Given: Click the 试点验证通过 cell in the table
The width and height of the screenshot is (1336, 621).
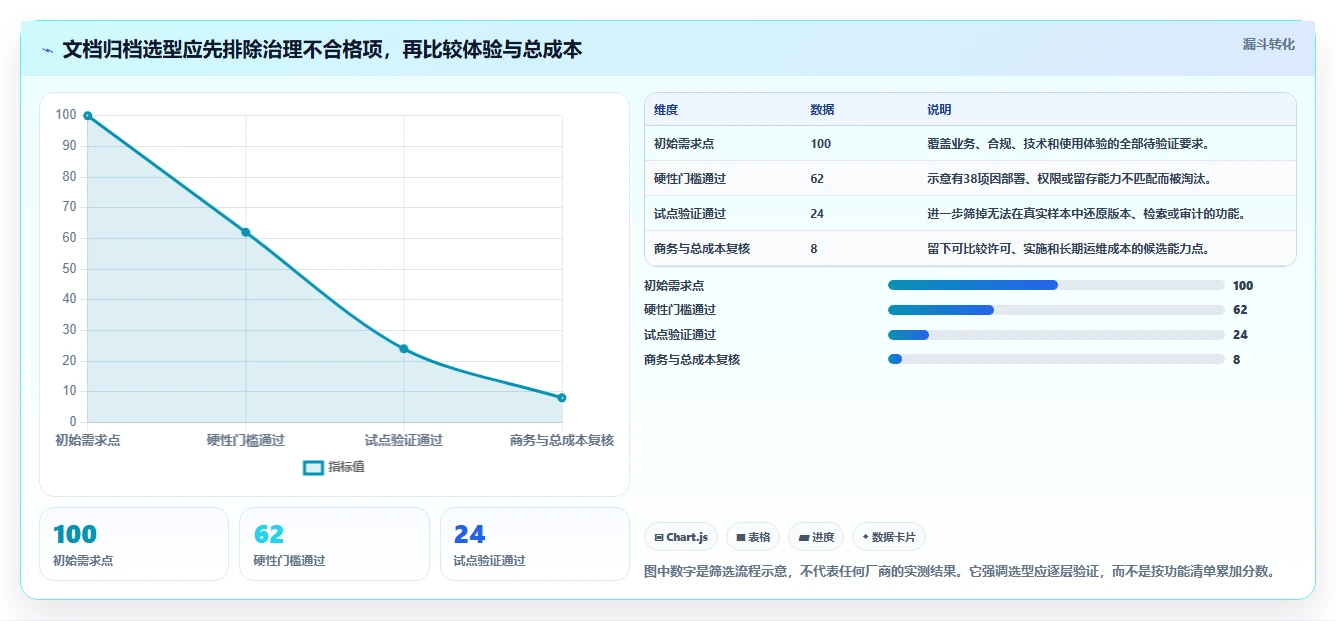Looking at the screenshot, I should [690, 214].
